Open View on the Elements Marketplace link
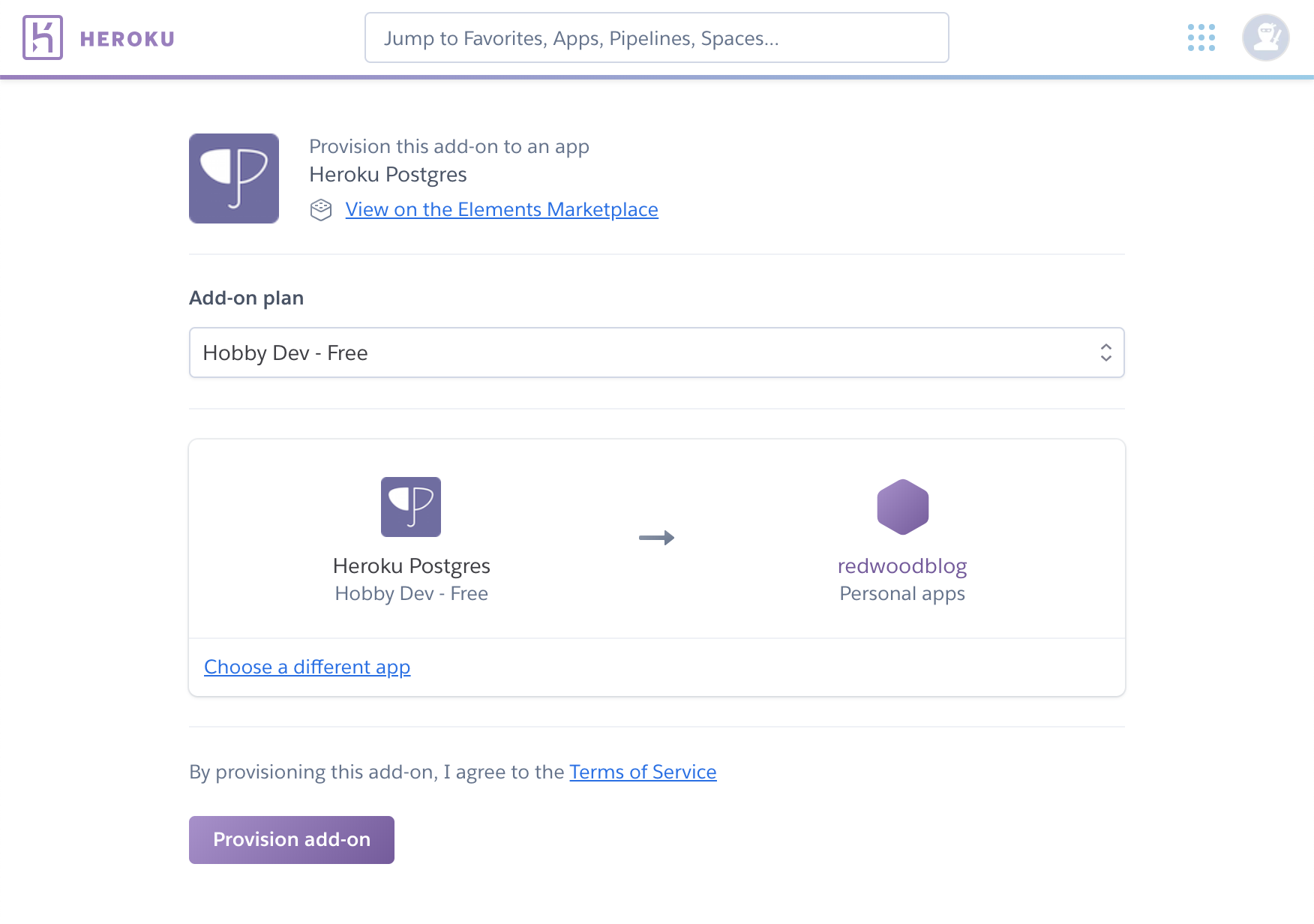The width and height of the screenshot is (1314, 924). click(x=502, y=209)
